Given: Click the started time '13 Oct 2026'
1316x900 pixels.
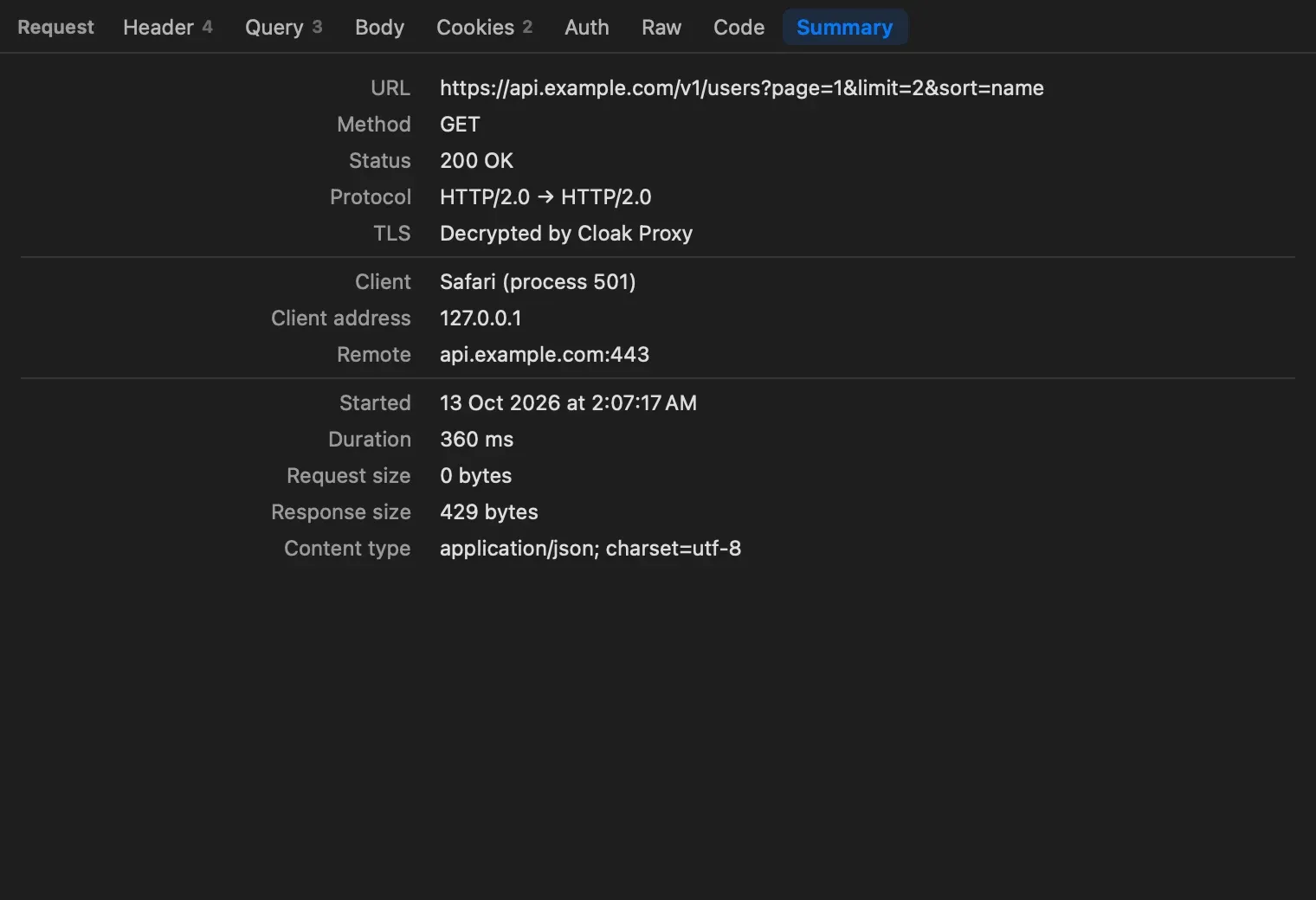Looking at the screenshot, I should [x=568, y=403].
